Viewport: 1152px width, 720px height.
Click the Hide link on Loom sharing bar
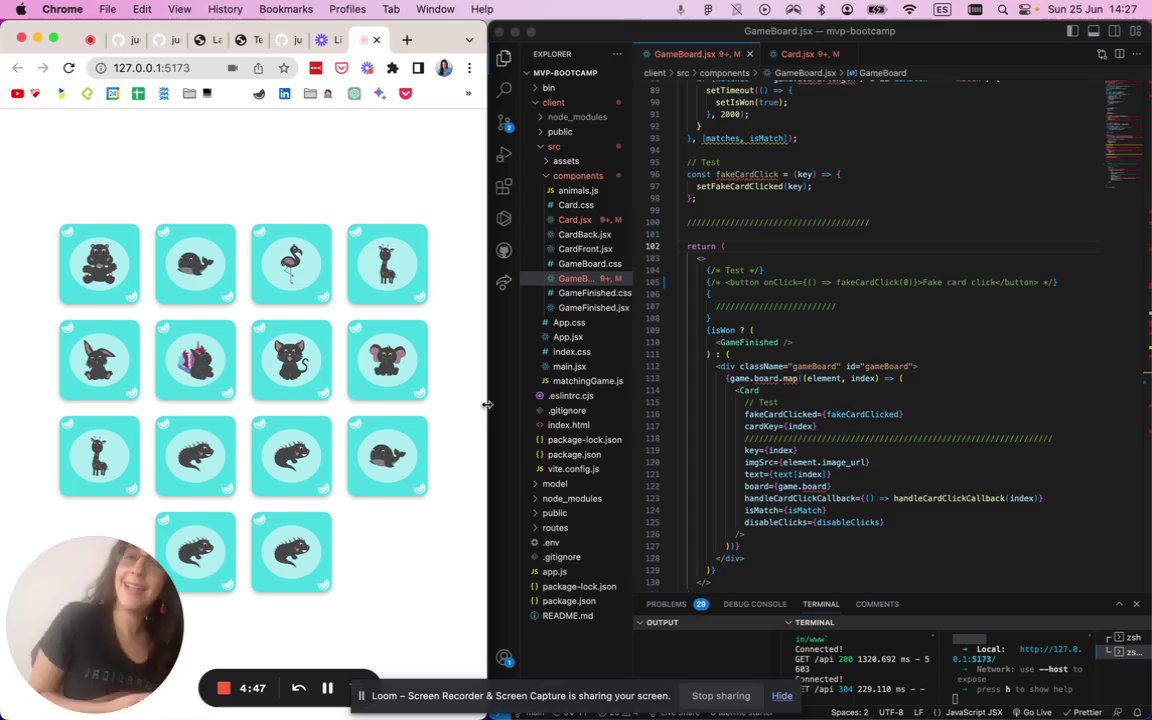(x=782, y=696)
